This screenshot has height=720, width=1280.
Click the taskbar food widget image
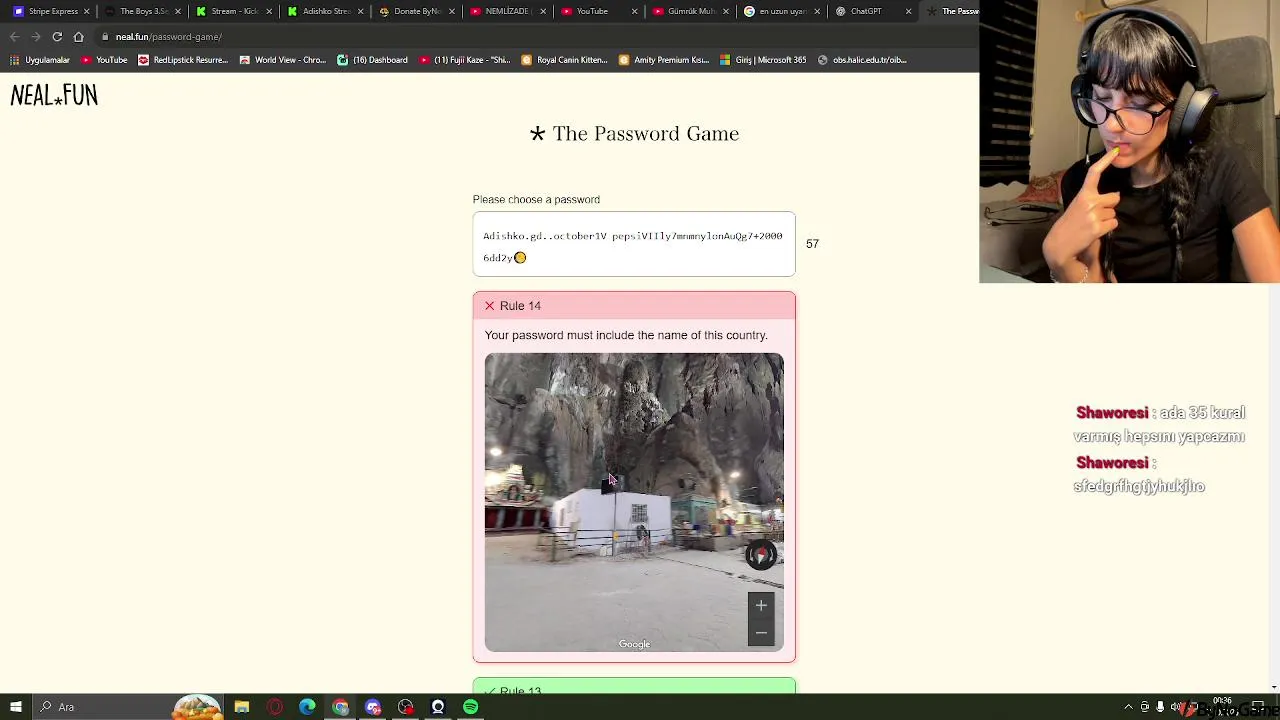coord(197,707)
